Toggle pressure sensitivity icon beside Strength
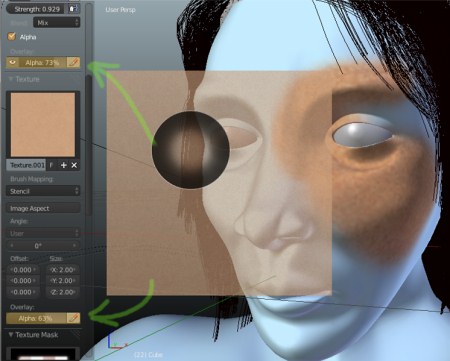This screenshot has height=361, width=450. [x=73, y=9]
